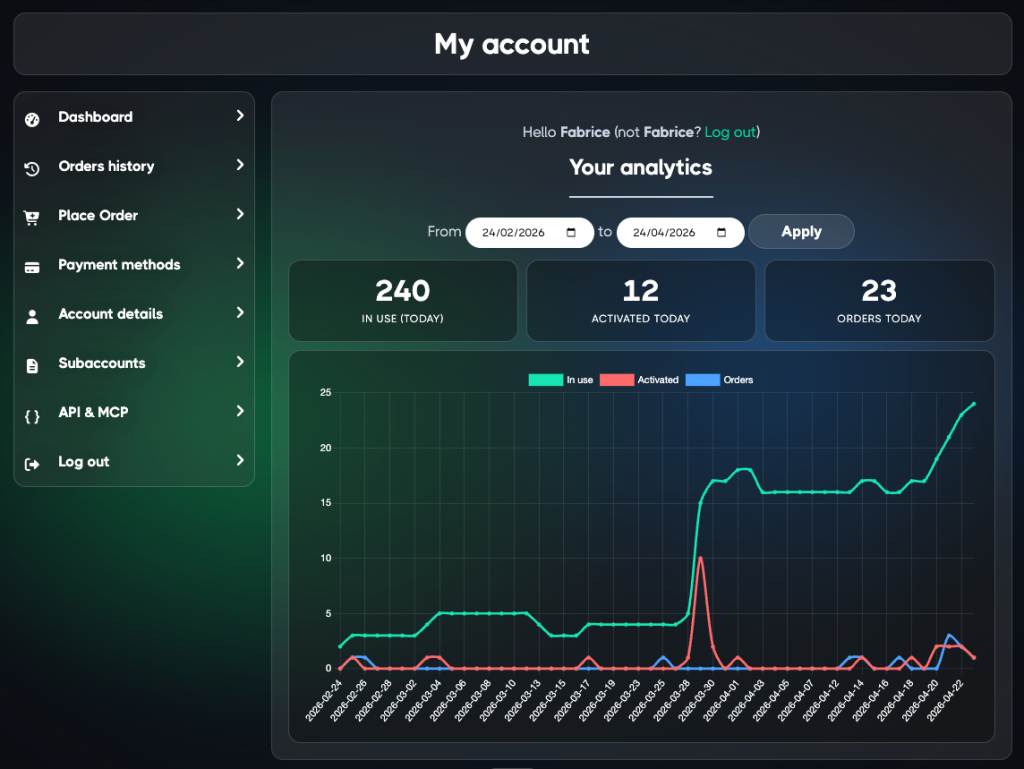Expand the Payment methods chevron arrow
The image size is (1024, 769).
point(240,264)
